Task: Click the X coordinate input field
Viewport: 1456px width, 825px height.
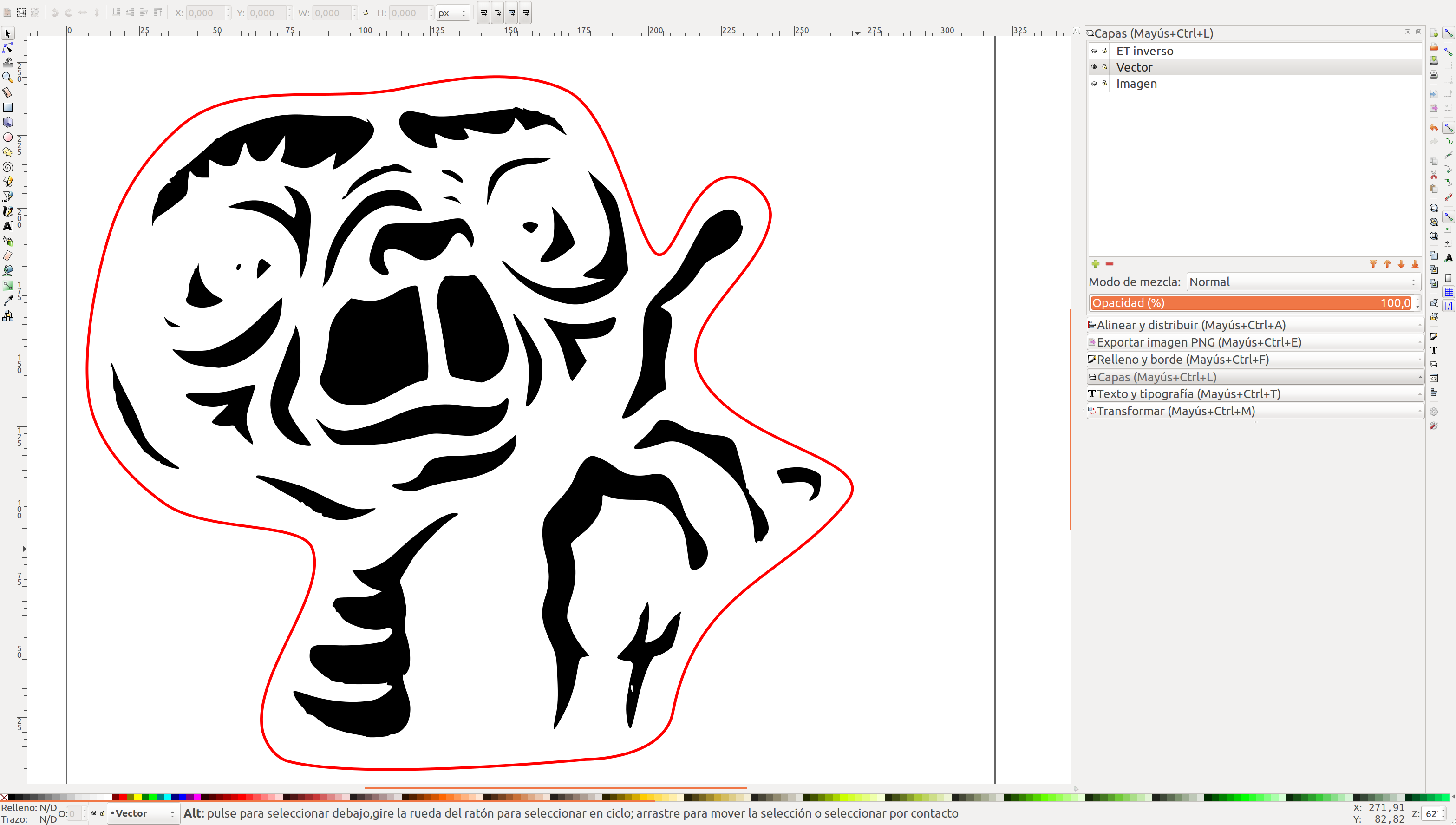Action: 206,13
